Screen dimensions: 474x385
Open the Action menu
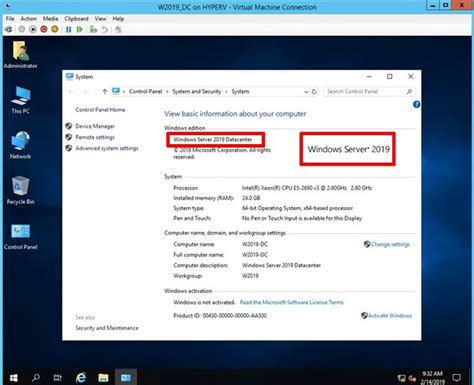coord(28,19)
